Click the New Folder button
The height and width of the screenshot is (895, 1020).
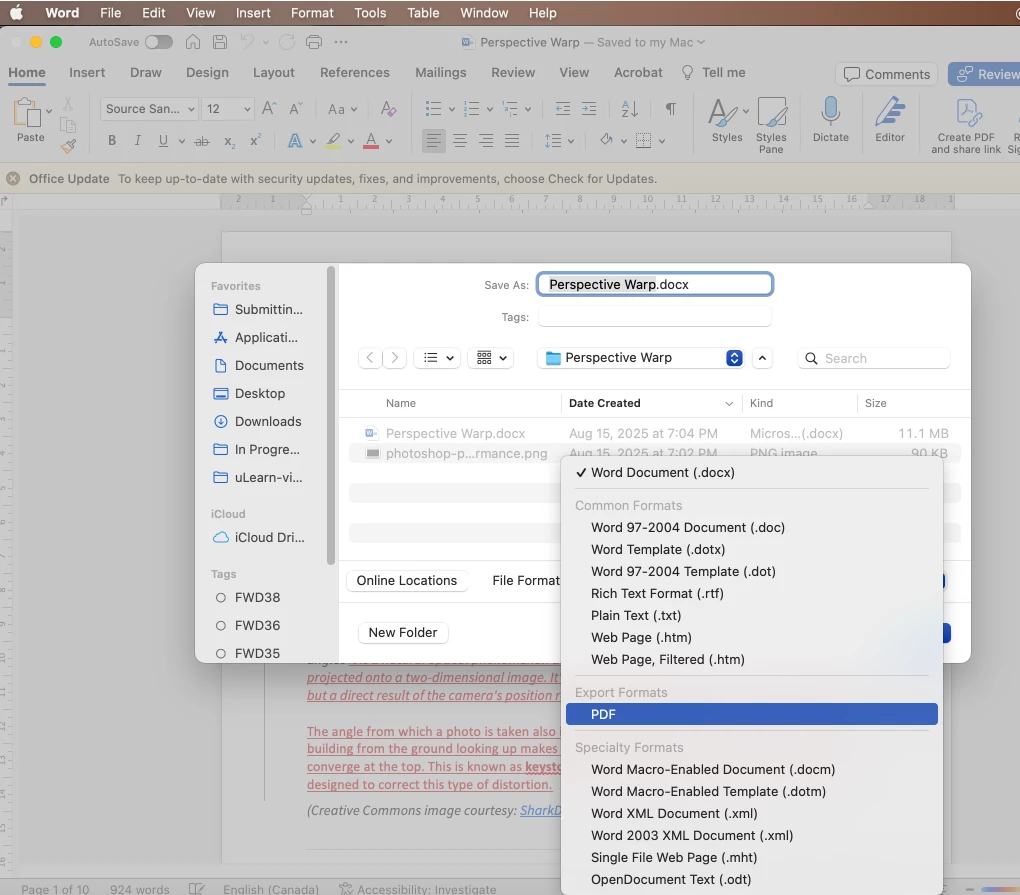tap(403, 632)
